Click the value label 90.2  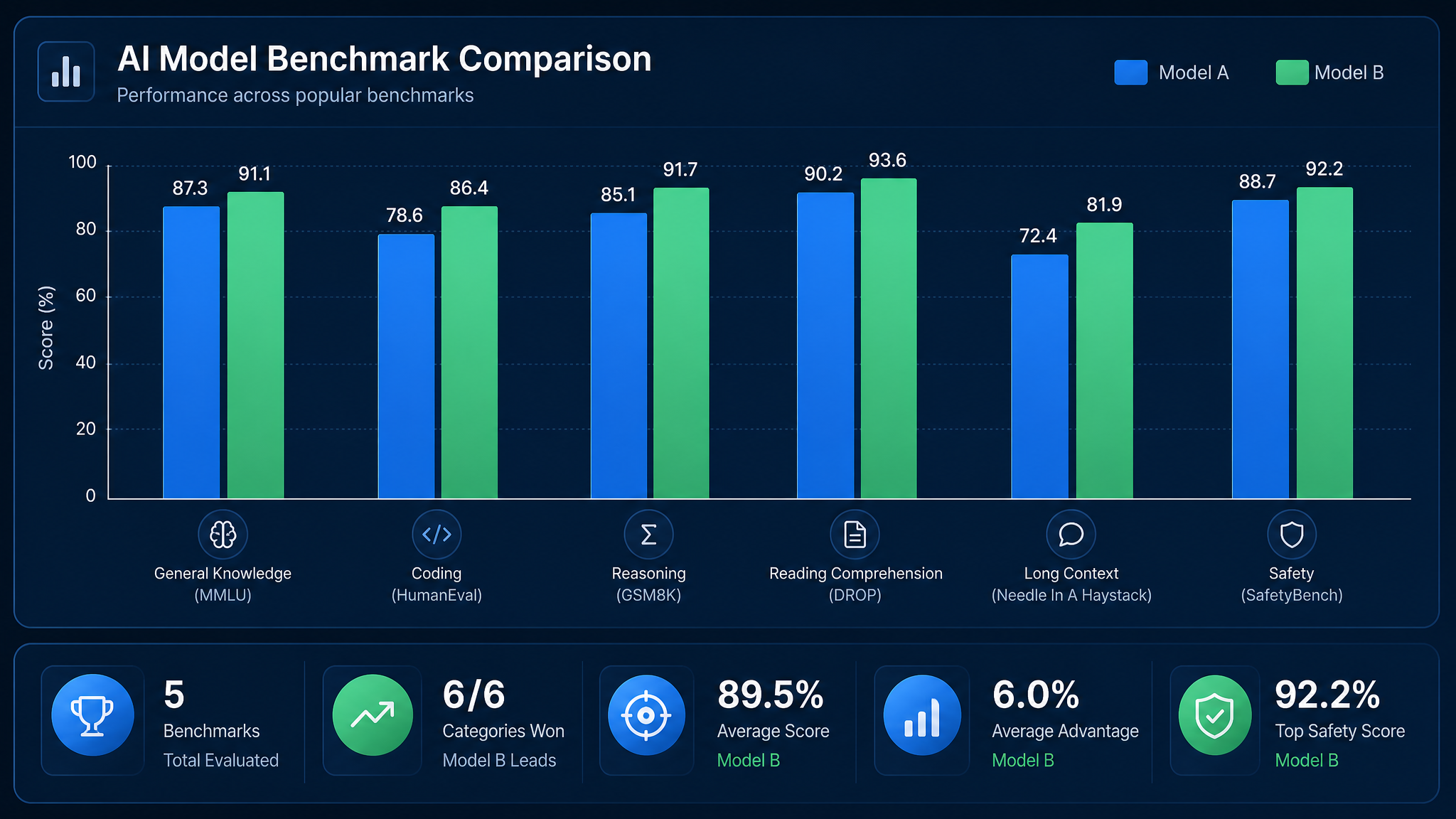(823, 174)
